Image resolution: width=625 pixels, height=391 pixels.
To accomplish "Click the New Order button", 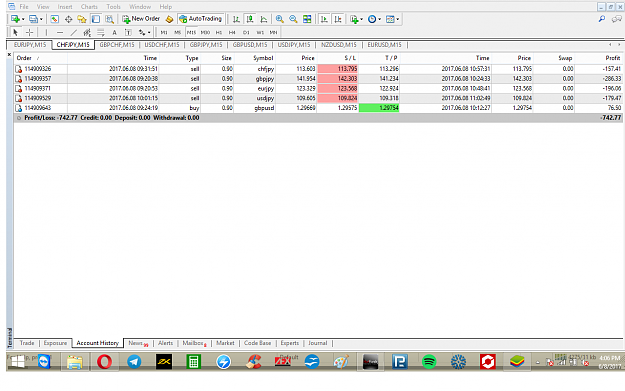I will (x=141, y=19).
